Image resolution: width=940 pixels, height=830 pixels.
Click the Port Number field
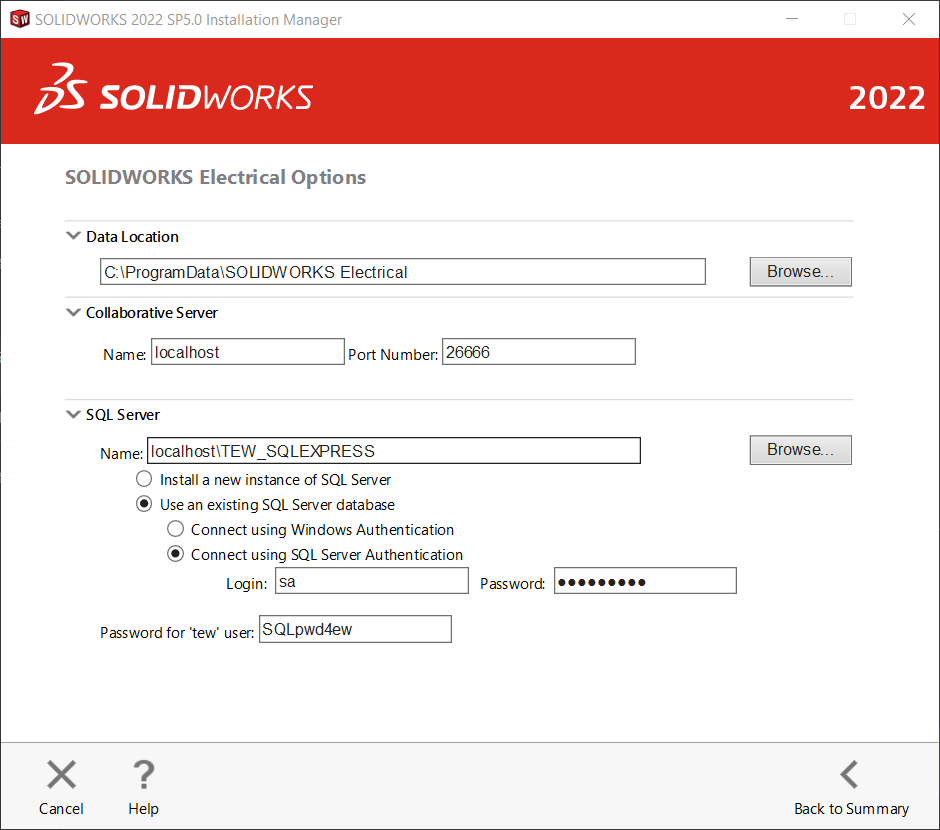[x=539, y=352]
